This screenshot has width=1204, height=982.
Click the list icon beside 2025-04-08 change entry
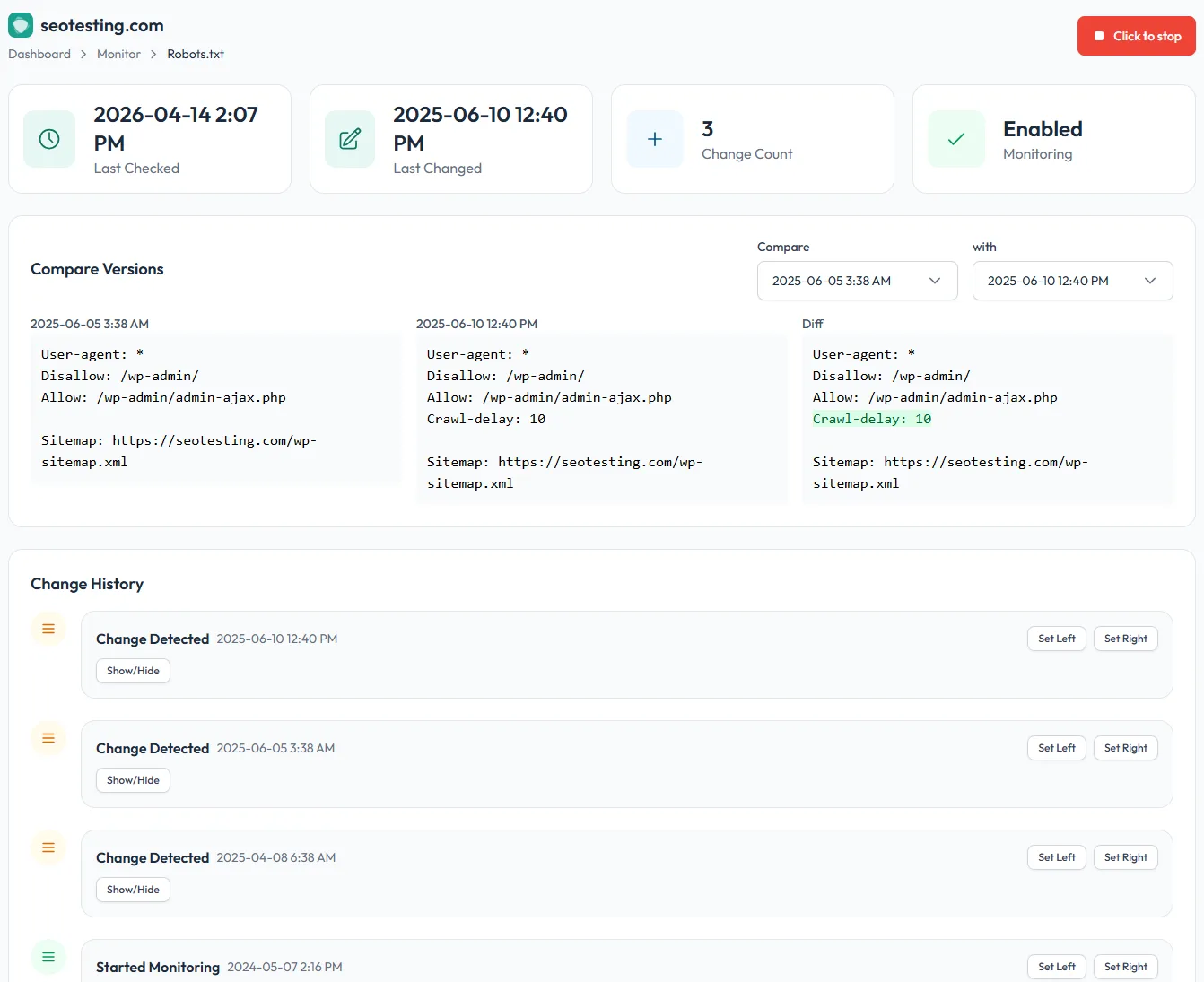pyautogui.click(x=48, y=847)
